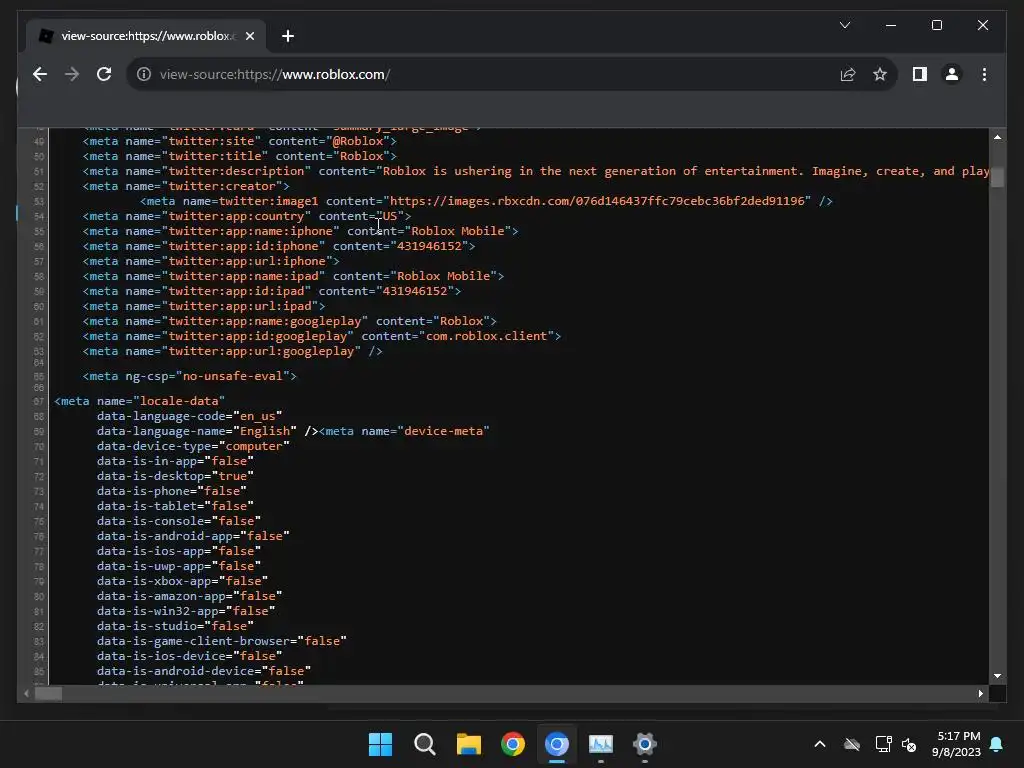Click the network display tray icon
This screenshot has height=768, width=1024.
pyautogui.click(x=883, y=744)
